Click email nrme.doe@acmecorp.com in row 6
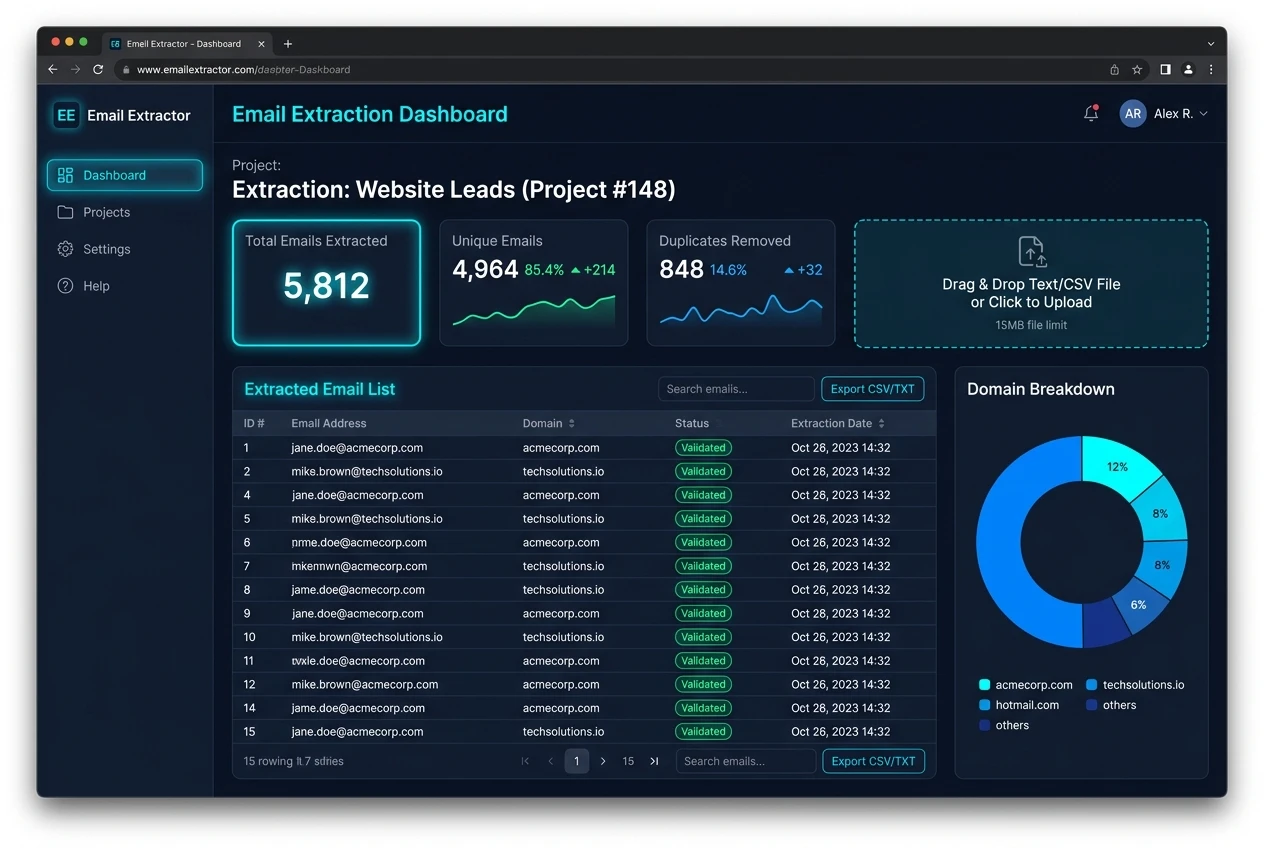1264x848 pixels. point(359,543)
